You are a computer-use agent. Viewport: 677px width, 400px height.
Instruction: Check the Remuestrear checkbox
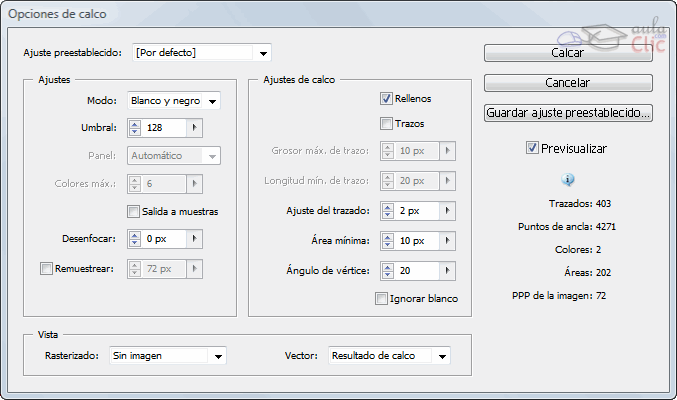[46, 268]
